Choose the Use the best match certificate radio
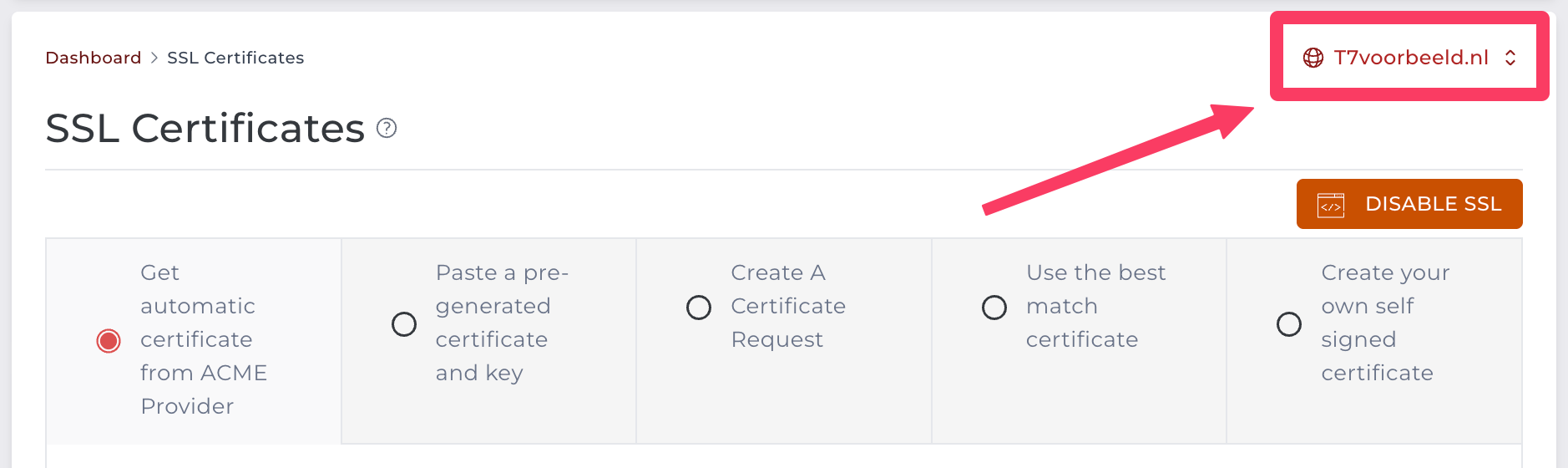The width and height of the screenshot is (1568, 468). tap(994, 308)
